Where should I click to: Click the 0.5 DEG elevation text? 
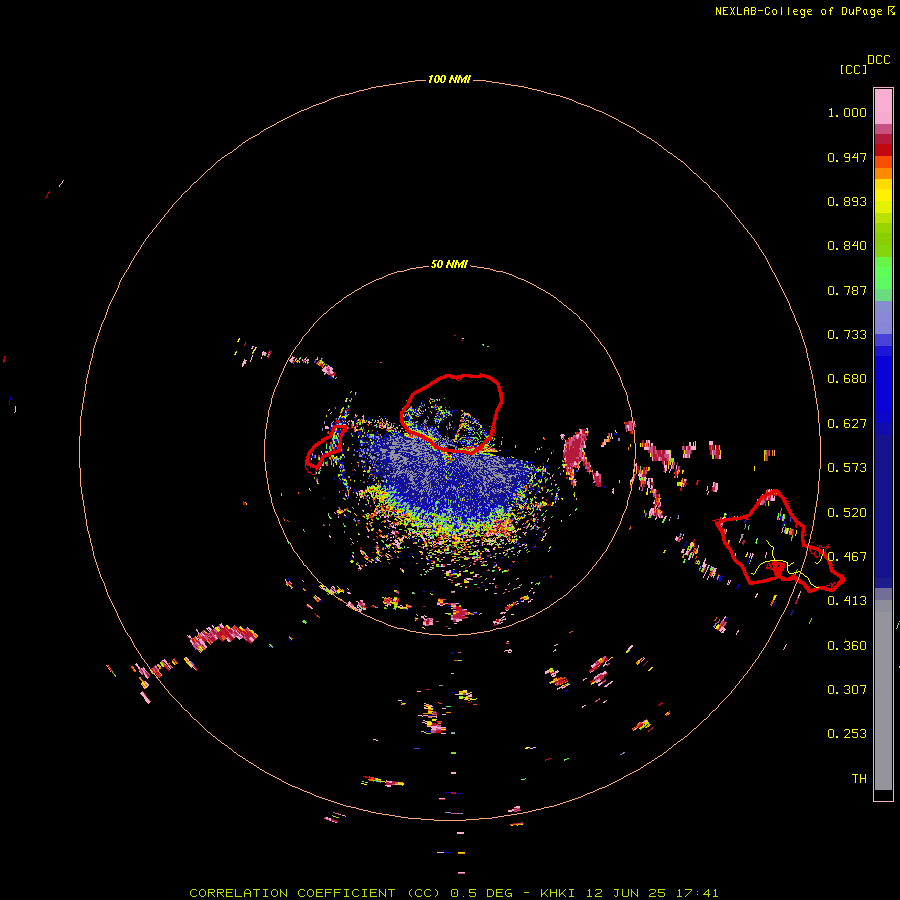coord(482,893)
